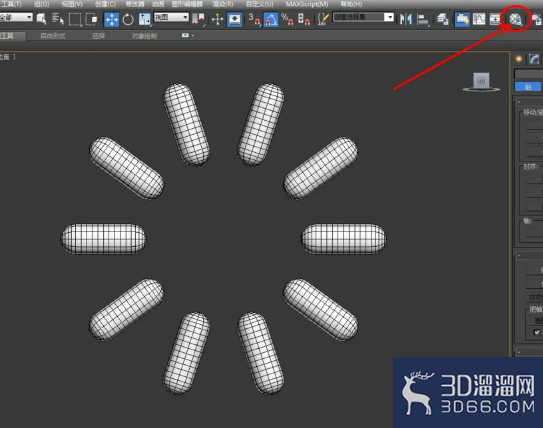Toggle the 3D Snaps magnet icon

pos(254,19)
